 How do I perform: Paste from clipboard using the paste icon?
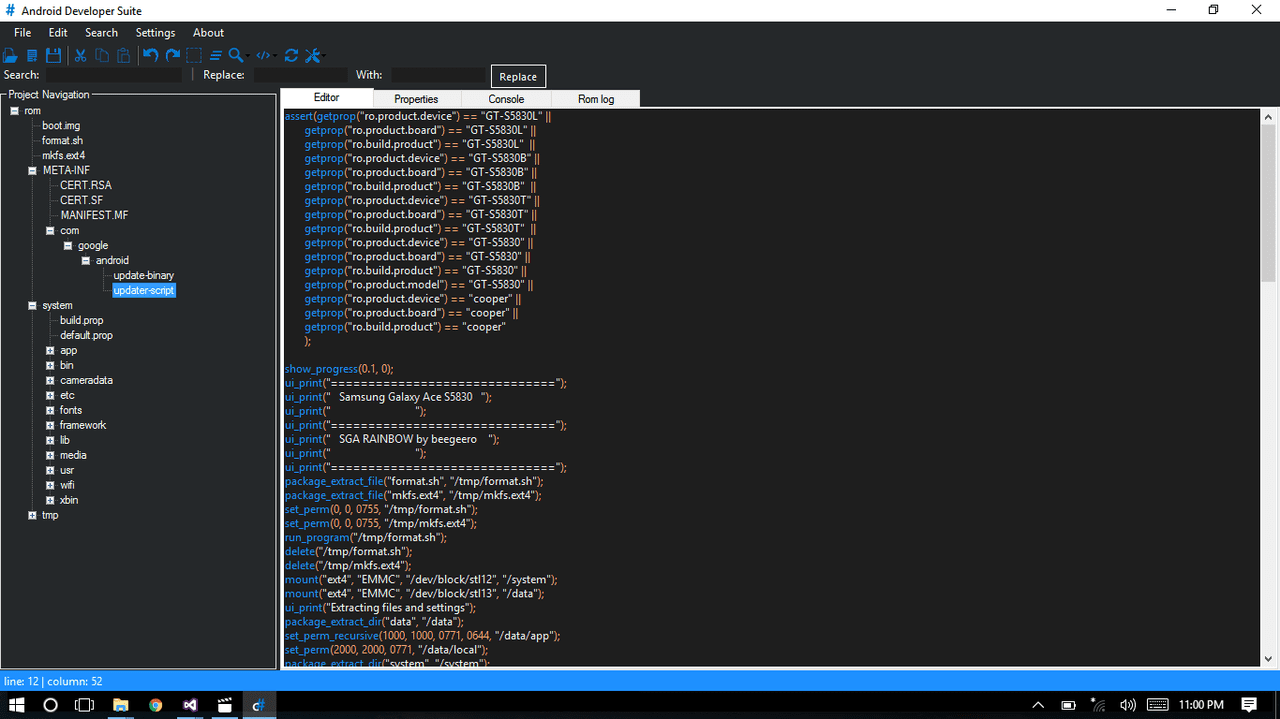coord(123,55)
